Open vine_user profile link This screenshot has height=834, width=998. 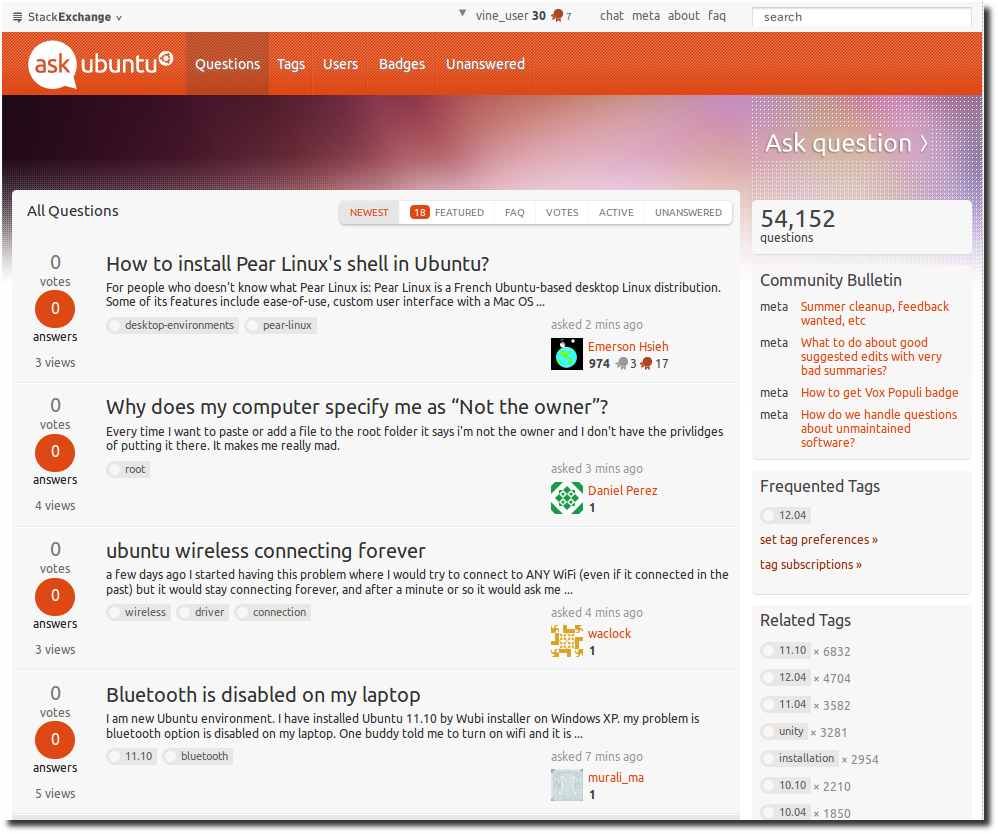click(x=502, y=16)
